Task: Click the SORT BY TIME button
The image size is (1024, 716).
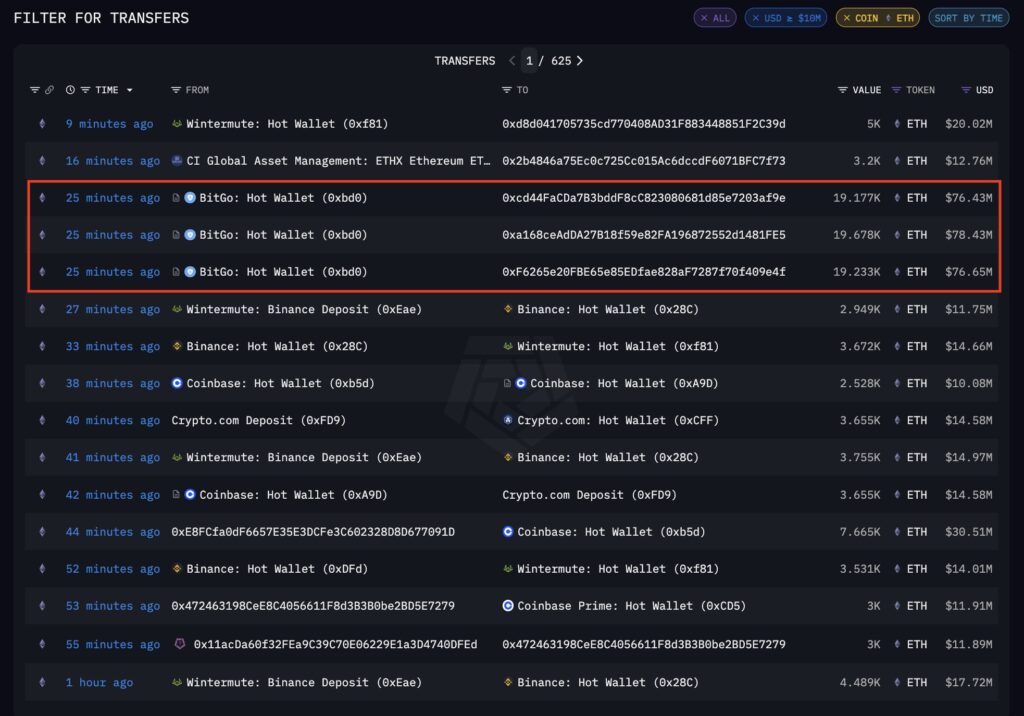Action: (968, 18)
